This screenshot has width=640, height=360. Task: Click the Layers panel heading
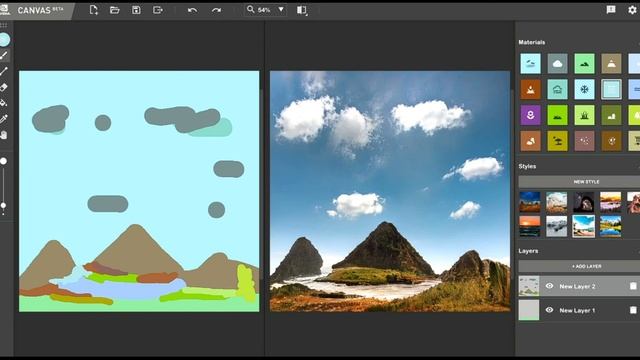point(528,251)
